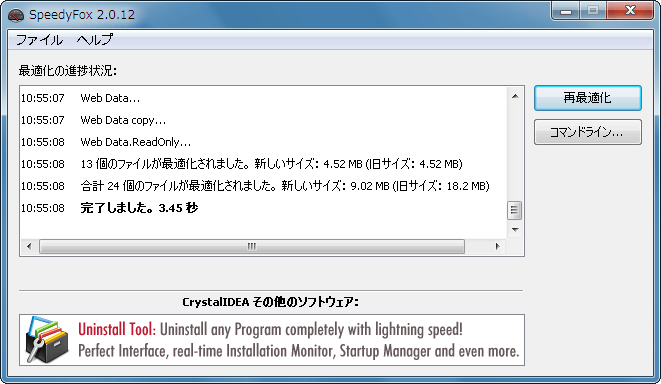The image size is (661, 384).
Task: Select the 'Web Data copy...' log row
Action: (x=263, y=120)
